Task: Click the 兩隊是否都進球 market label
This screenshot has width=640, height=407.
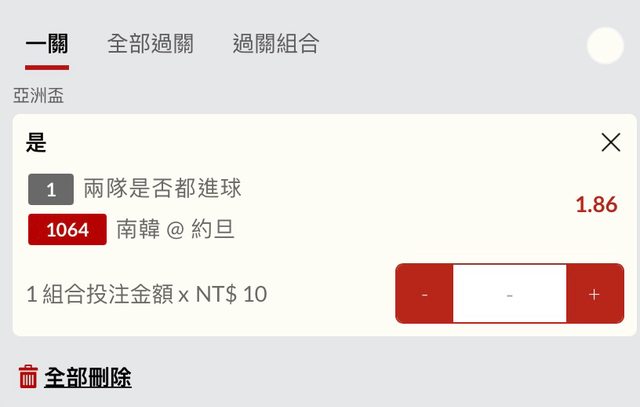Action: click(x=162, y=188)
